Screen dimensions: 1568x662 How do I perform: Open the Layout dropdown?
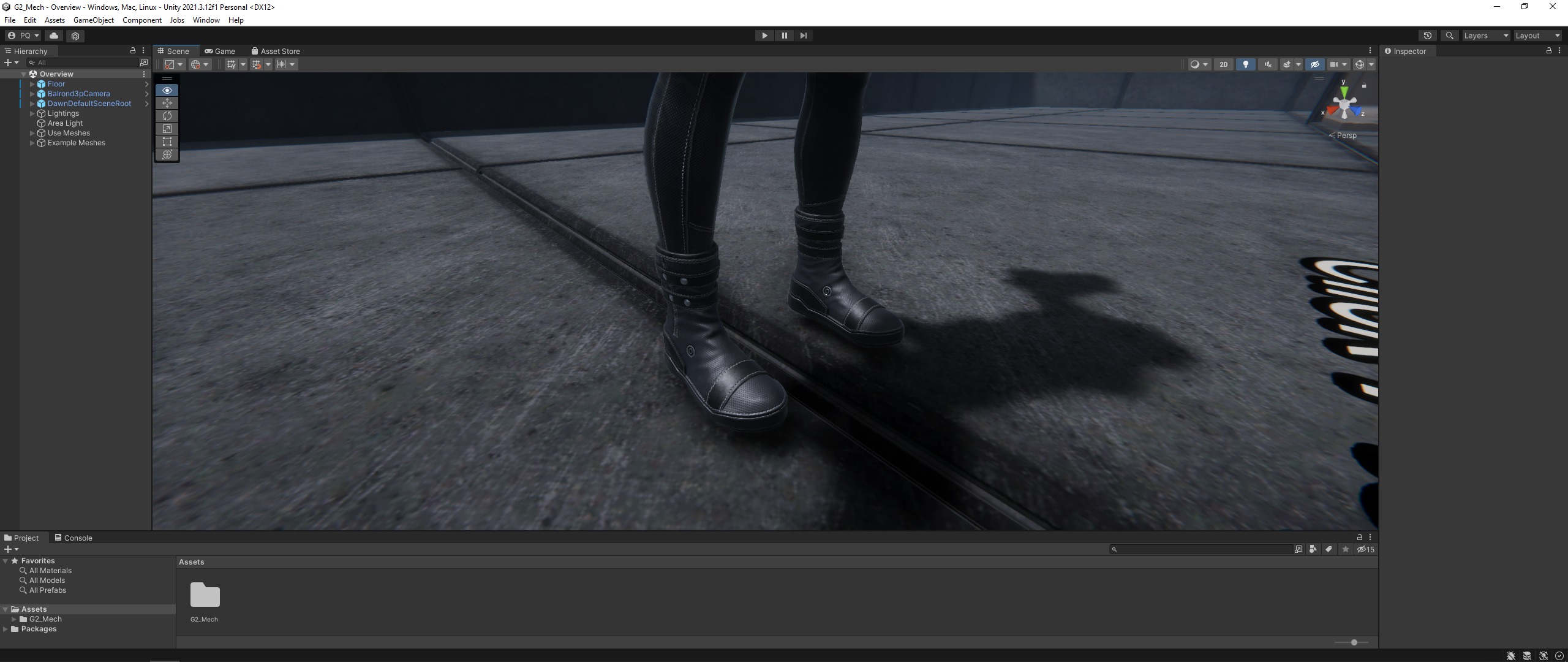[1537, 36]
